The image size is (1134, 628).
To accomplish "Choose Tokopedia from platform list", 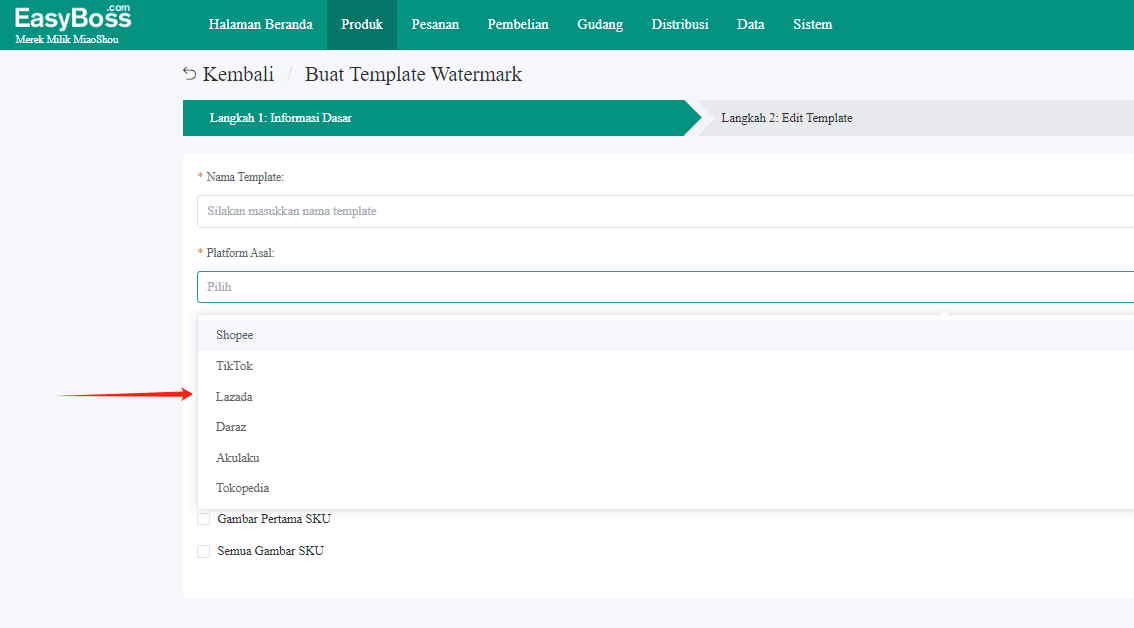I will pyautogui.click(x=665, y=488).
